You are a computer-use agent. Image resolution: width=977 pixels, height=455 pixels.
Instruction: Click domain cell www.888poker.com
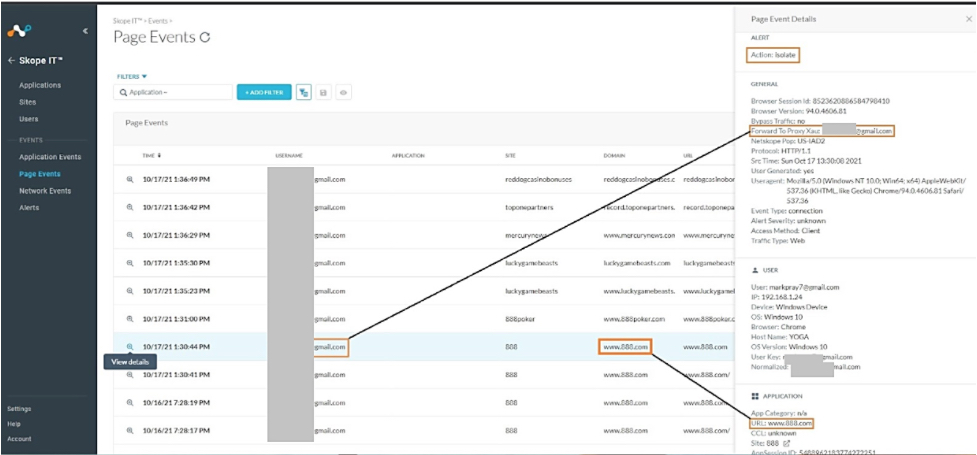(634, 318)
